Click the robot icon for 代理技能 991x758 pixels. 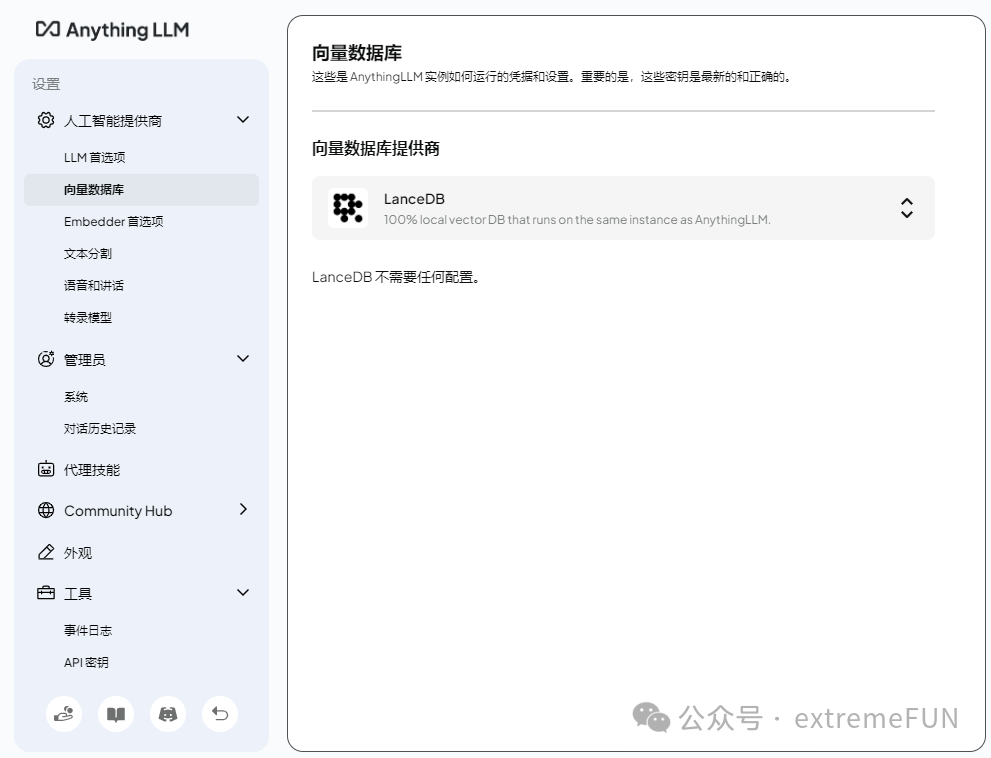pyautogui.click(x=46, y=469)
